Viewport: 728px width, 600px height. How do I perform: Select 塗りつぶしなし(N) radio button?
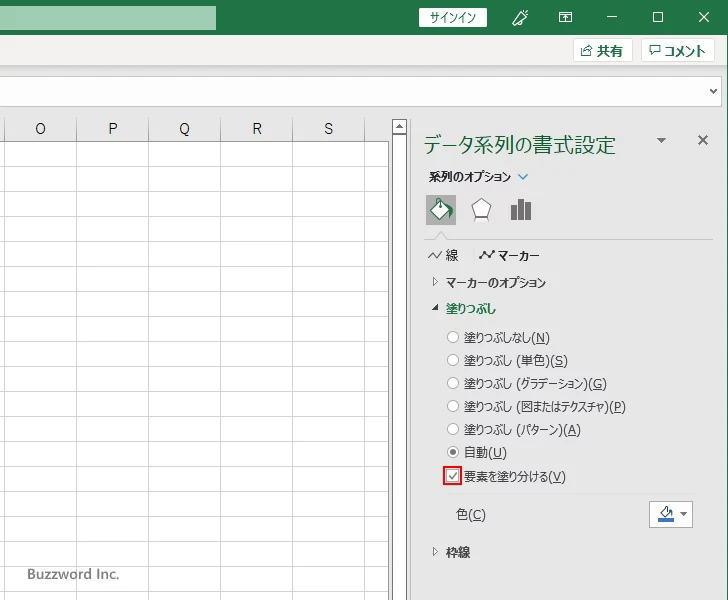pos(453,337)
